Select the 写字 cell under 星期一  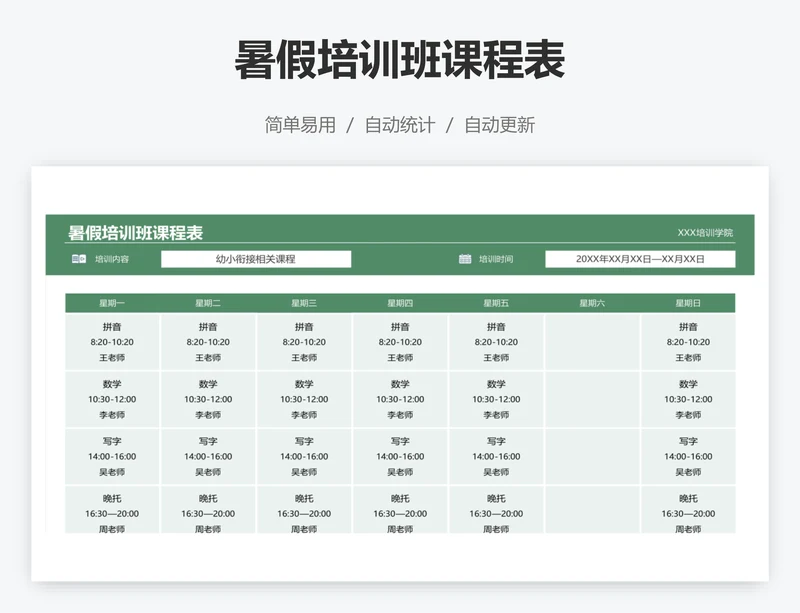(x=112, y=456)
